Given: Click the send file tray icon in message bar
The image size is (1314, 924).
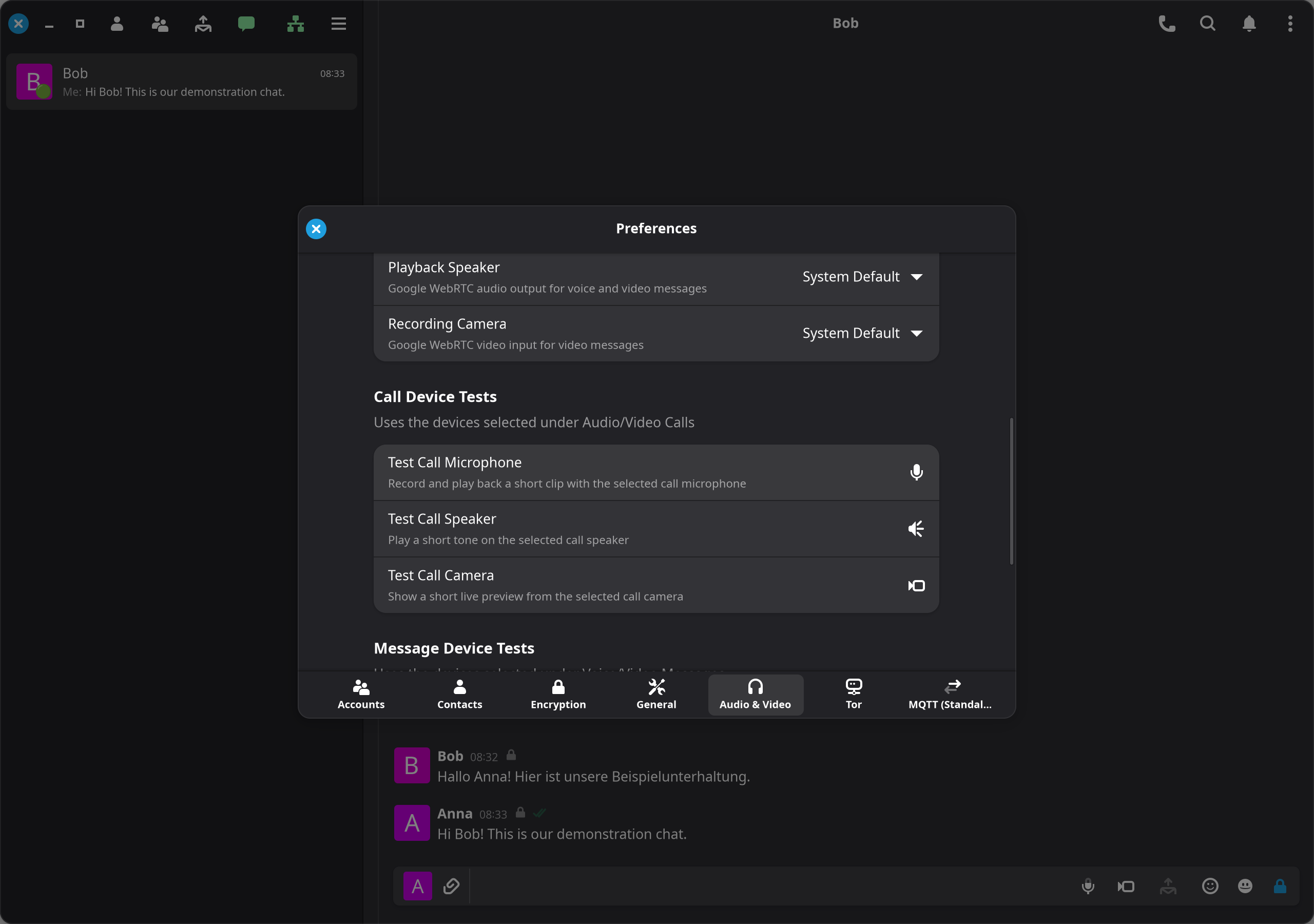Looking at the screenshot, I should click(1168, 886).
